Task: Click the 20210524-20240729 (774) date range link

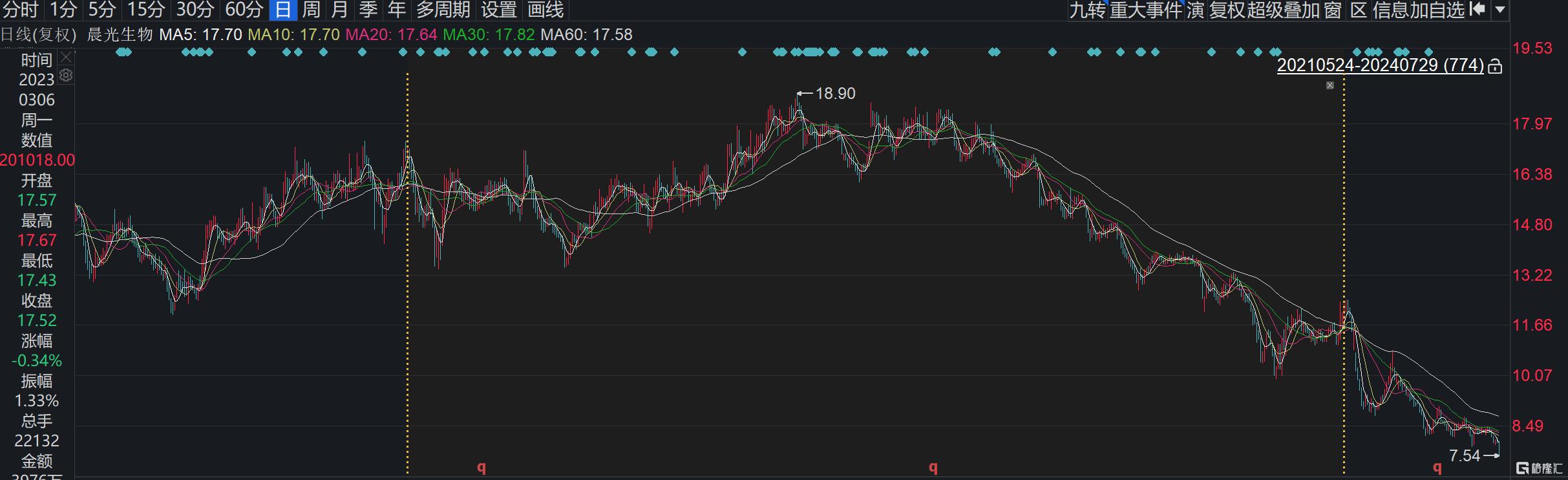Action: coord(1381,65)
